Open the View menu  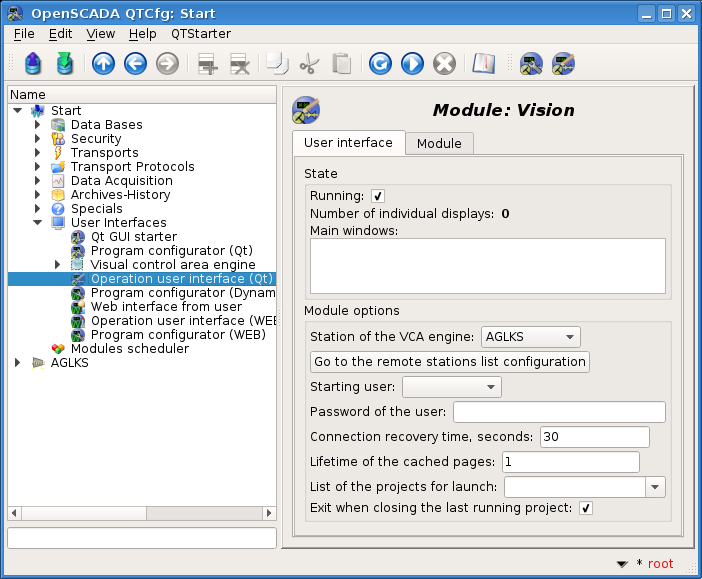[100, 34]
